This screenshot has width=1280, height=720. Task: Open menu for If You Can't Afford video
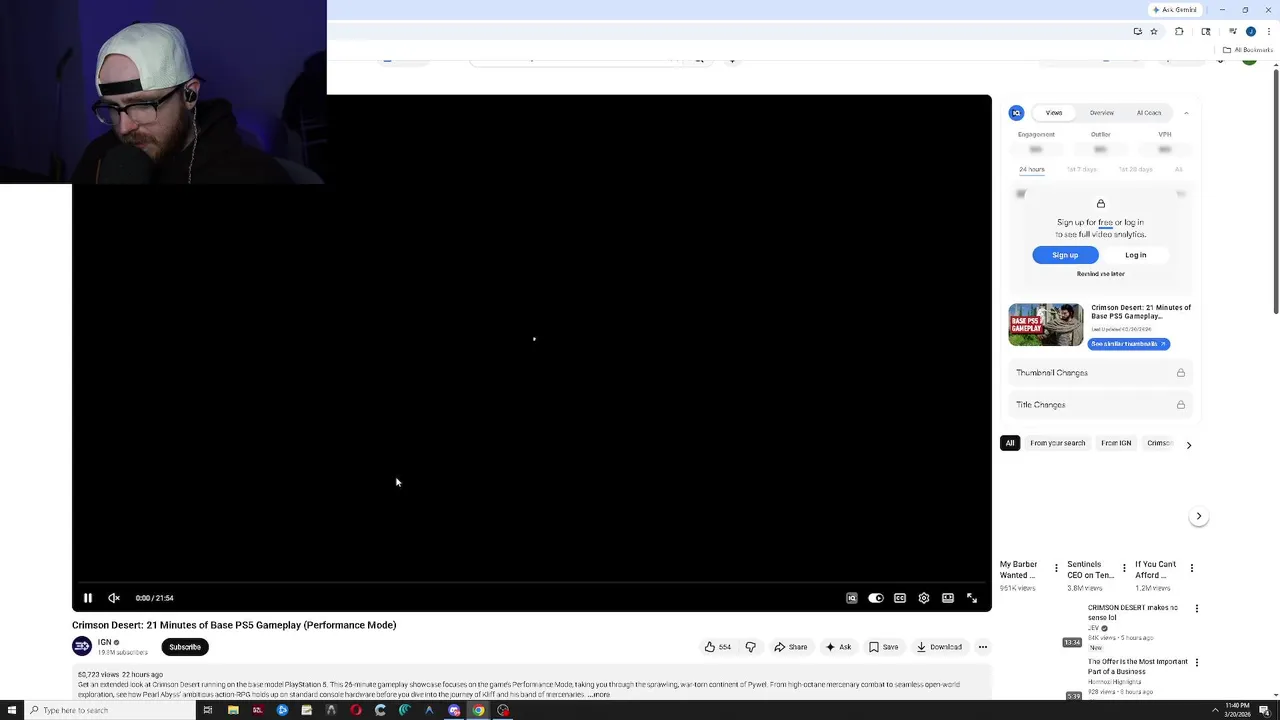point(1191,568)
